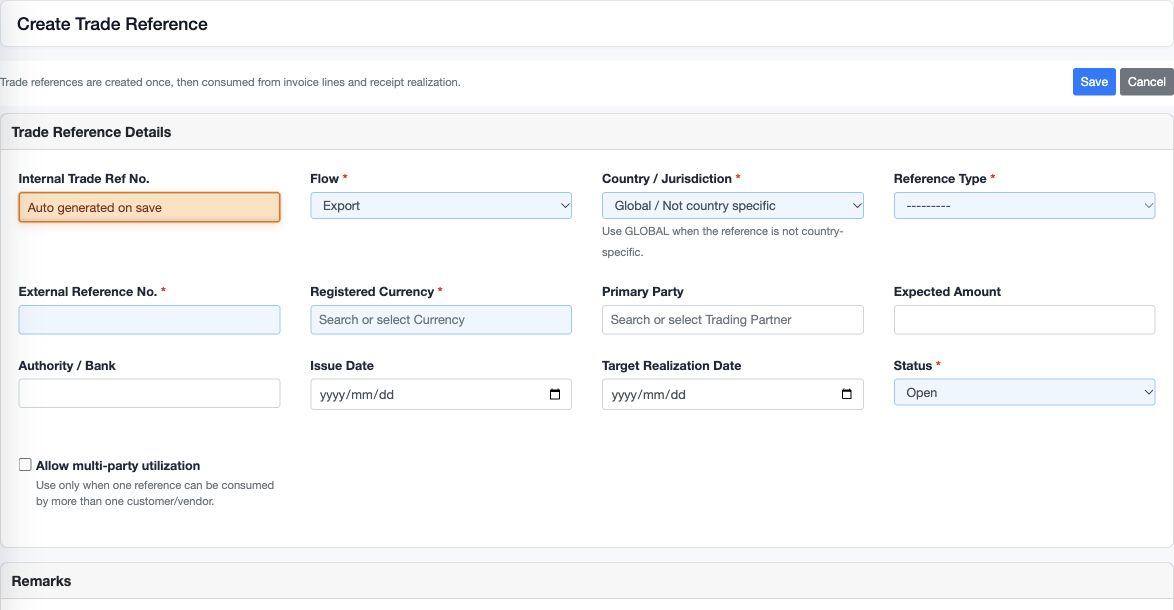Click the Issue Date field
This screenshot has height=610, width=1174.
pos(441,394)
